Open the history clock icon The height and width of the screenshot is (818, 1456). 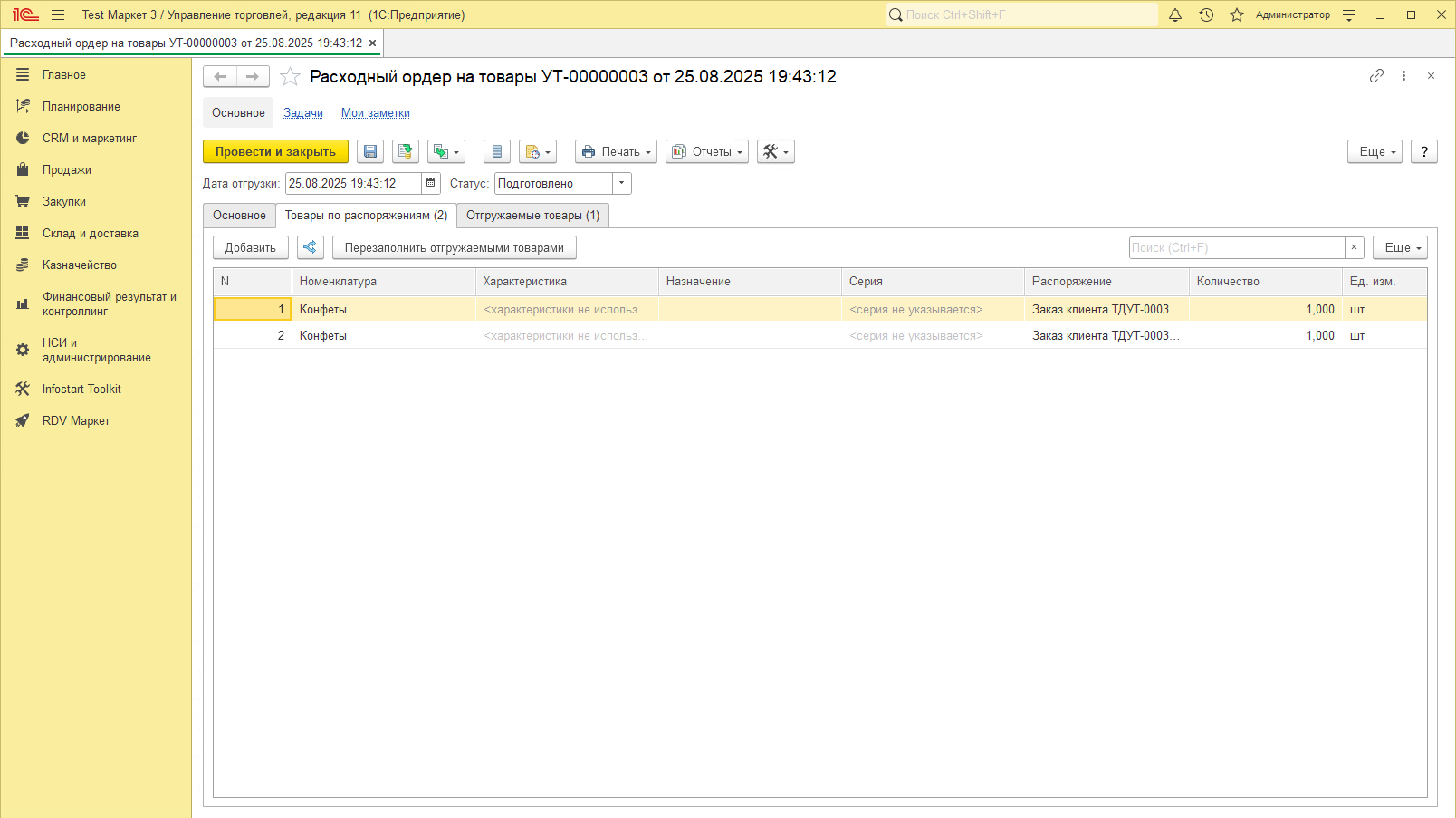(x=1206, y=14)
